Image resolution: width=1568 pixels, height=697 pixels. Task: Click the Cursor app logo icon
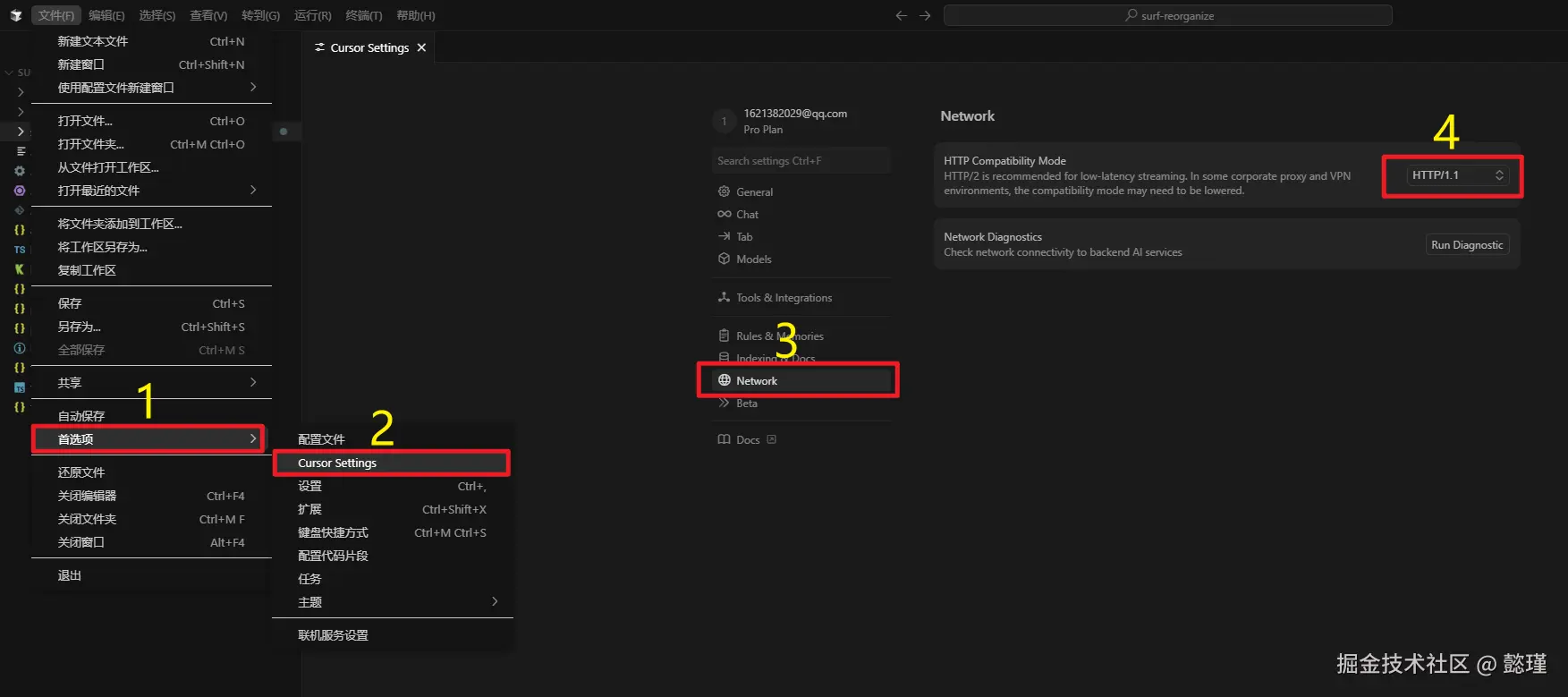point(15,15)
